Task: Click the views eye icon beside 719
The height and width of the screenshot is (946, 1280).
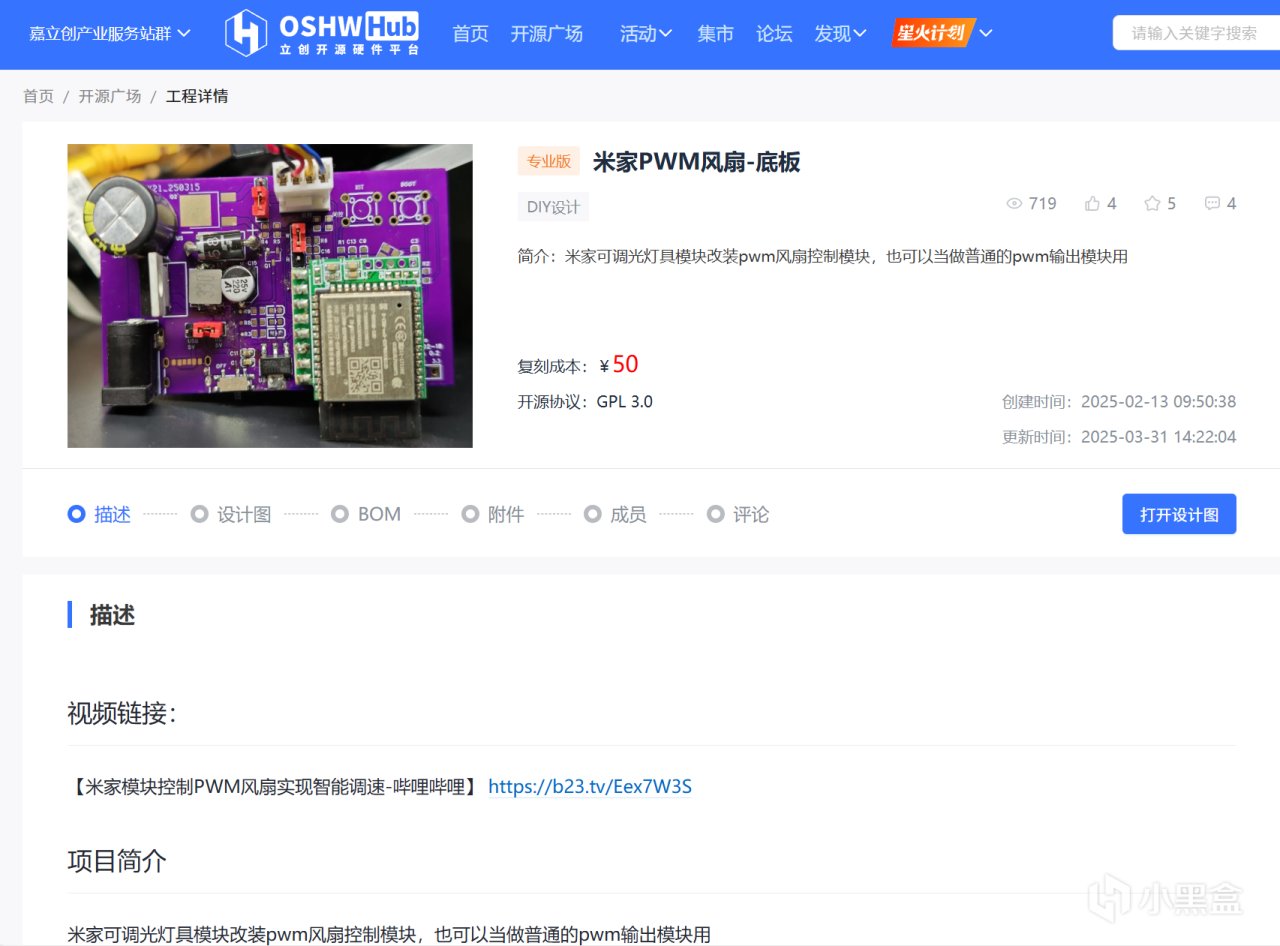Action: pos(1014,204)
